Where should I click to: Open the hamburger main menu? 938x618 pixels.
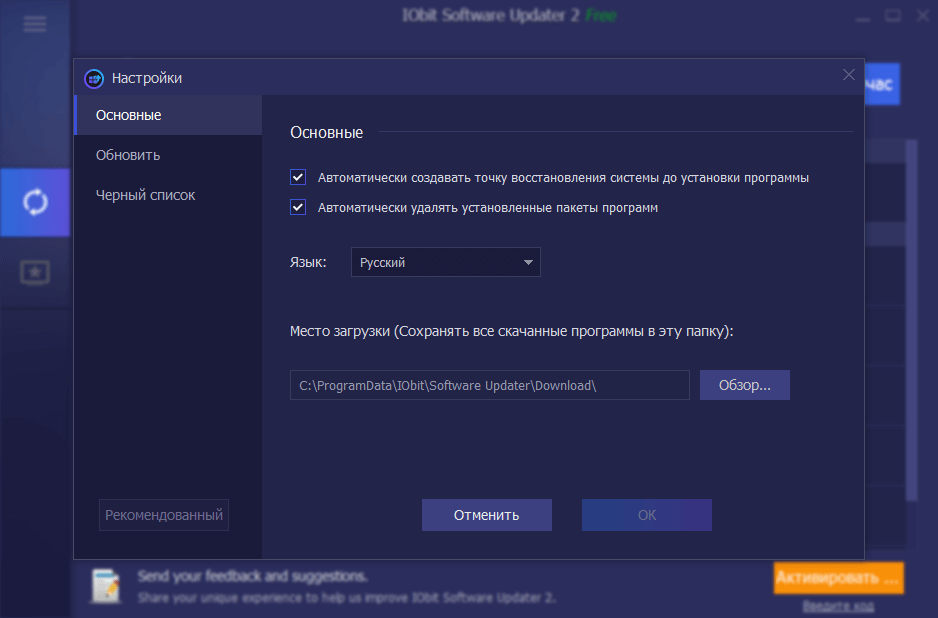(35, 24)
